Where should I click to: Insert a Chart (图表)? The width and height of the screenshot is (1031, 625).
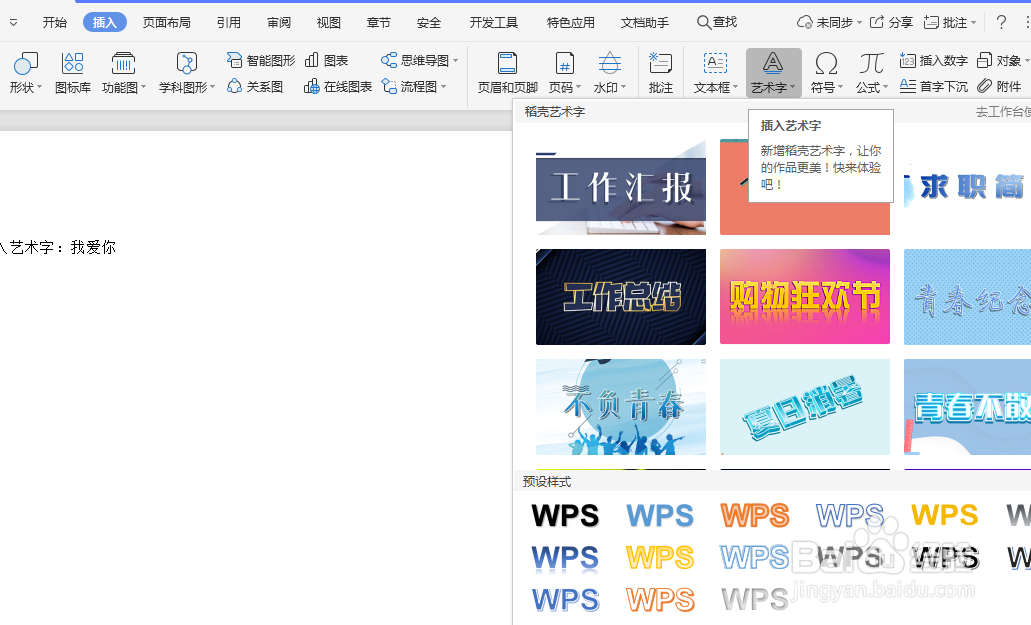pyautogui.click(x=327, y=60)
